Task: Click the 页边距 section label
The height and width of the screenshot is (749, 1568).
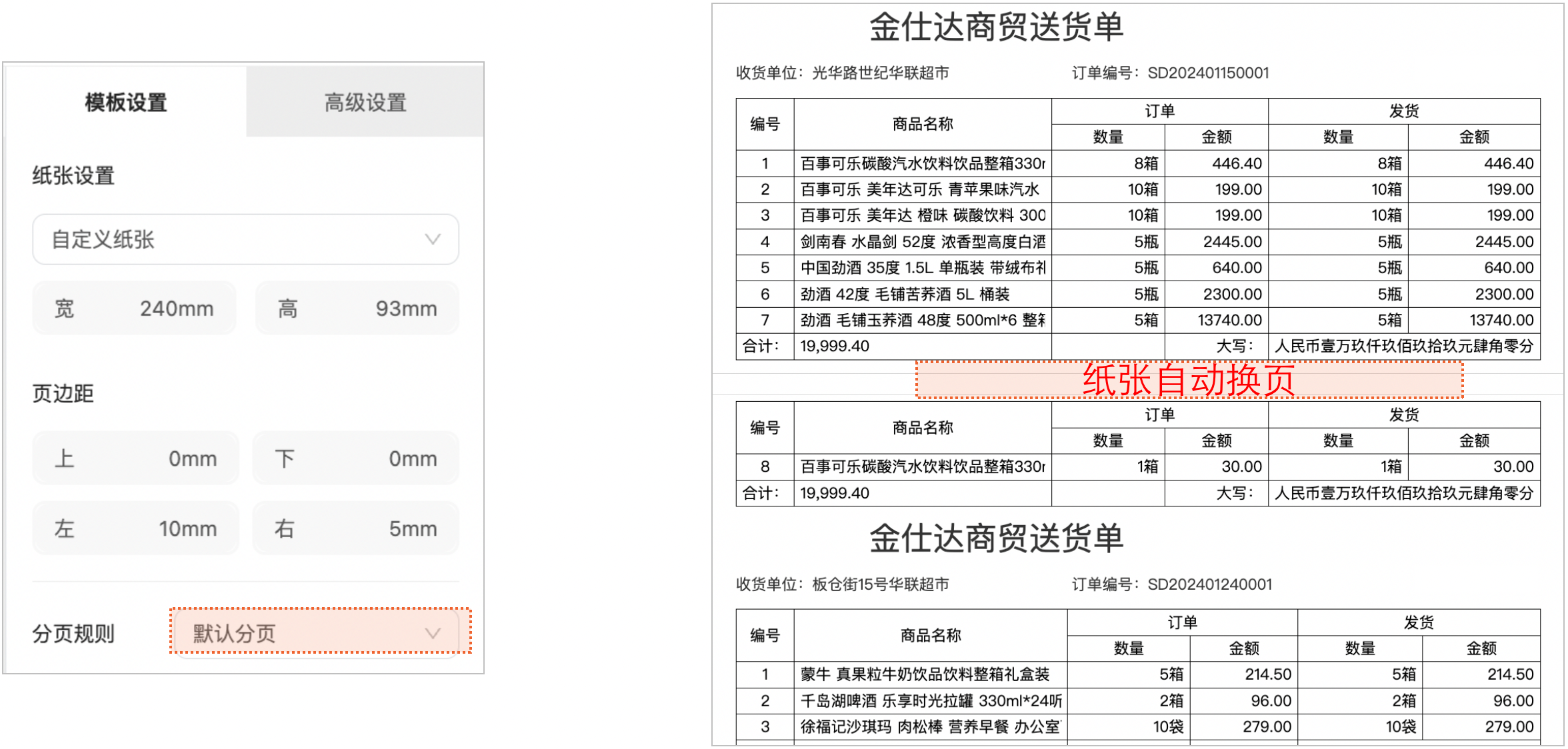Action: 63,393
